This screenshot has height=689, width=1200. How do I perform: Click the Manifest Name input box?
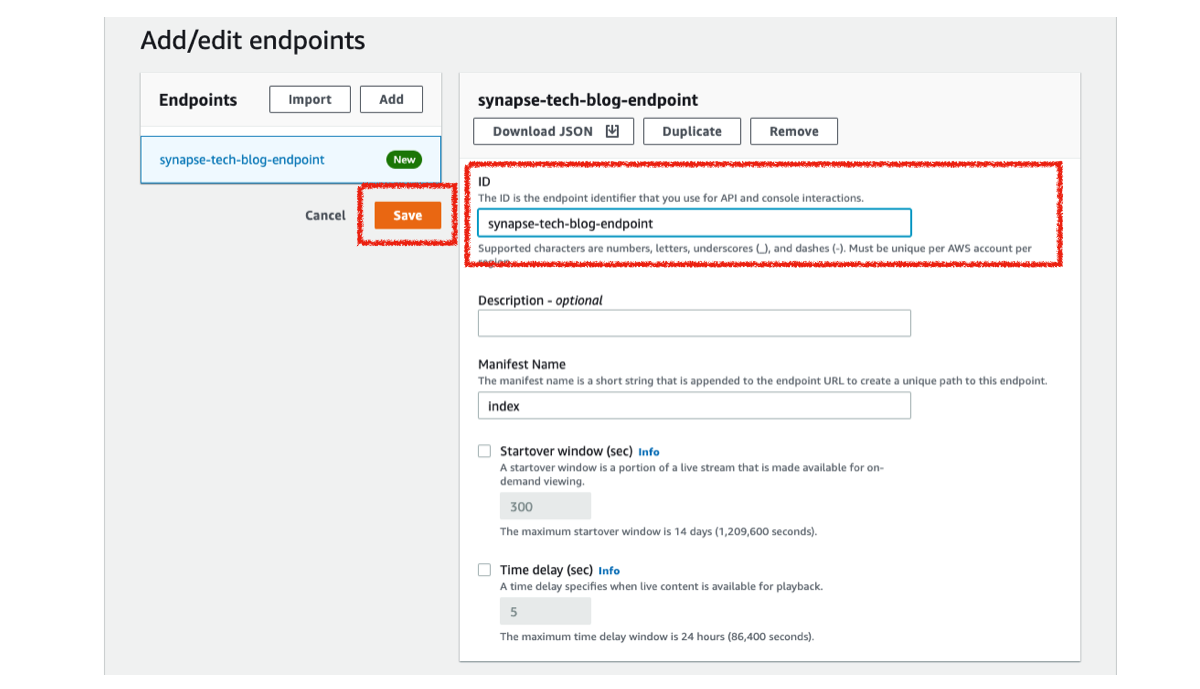(694, 406)
